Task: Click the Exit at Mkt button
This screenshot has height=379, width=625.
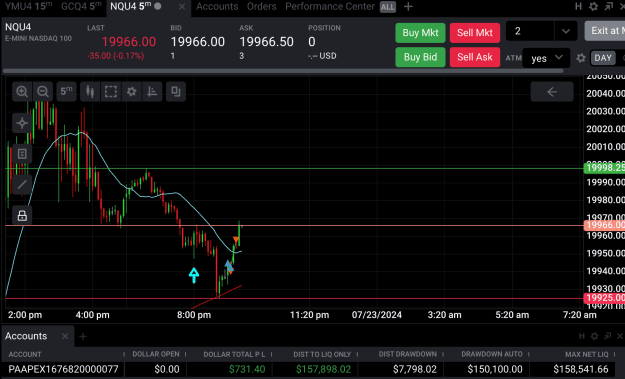Action: [605, 31]
